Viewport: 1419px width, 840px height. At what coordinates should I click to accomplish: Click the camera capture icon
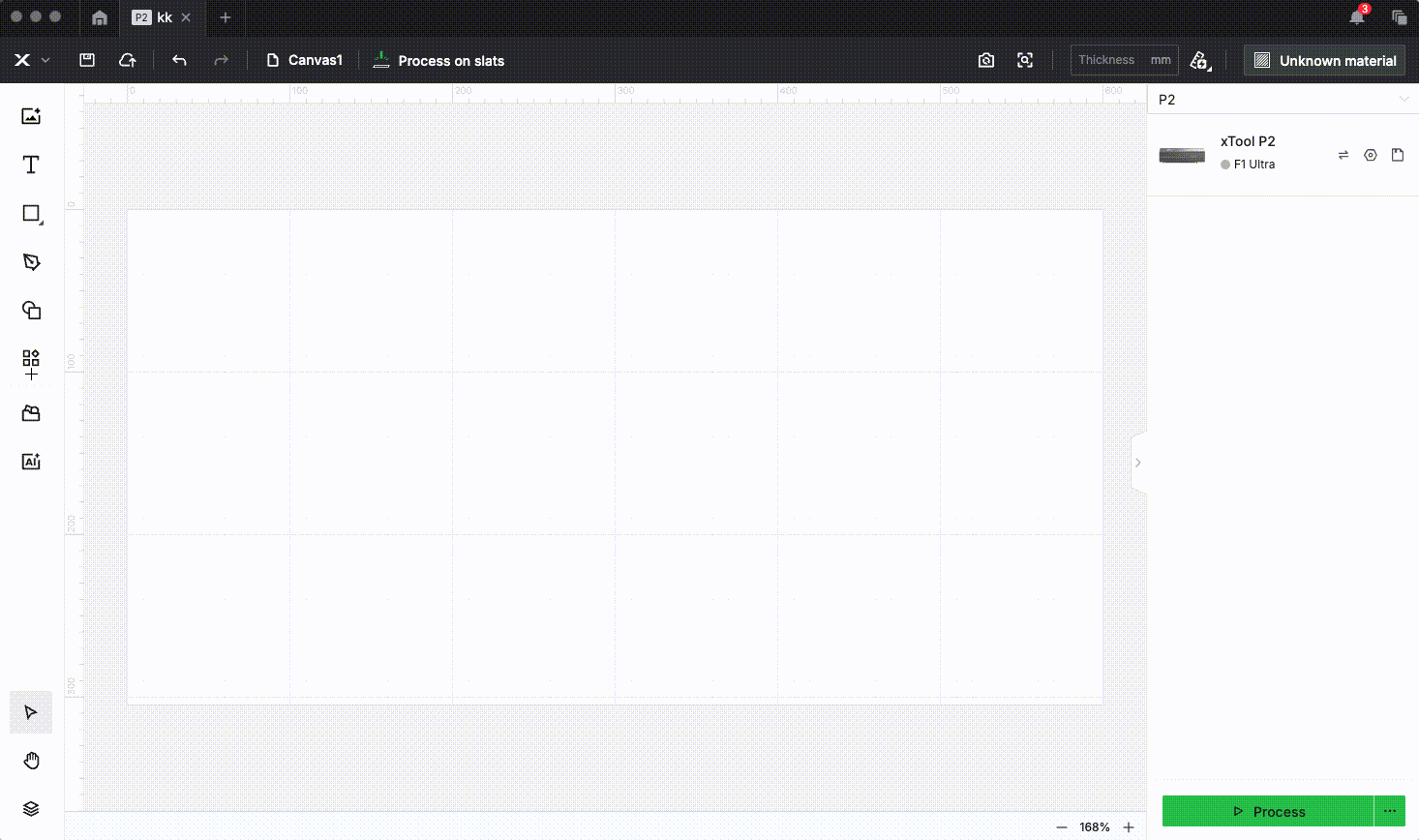(x=986, y=60)
